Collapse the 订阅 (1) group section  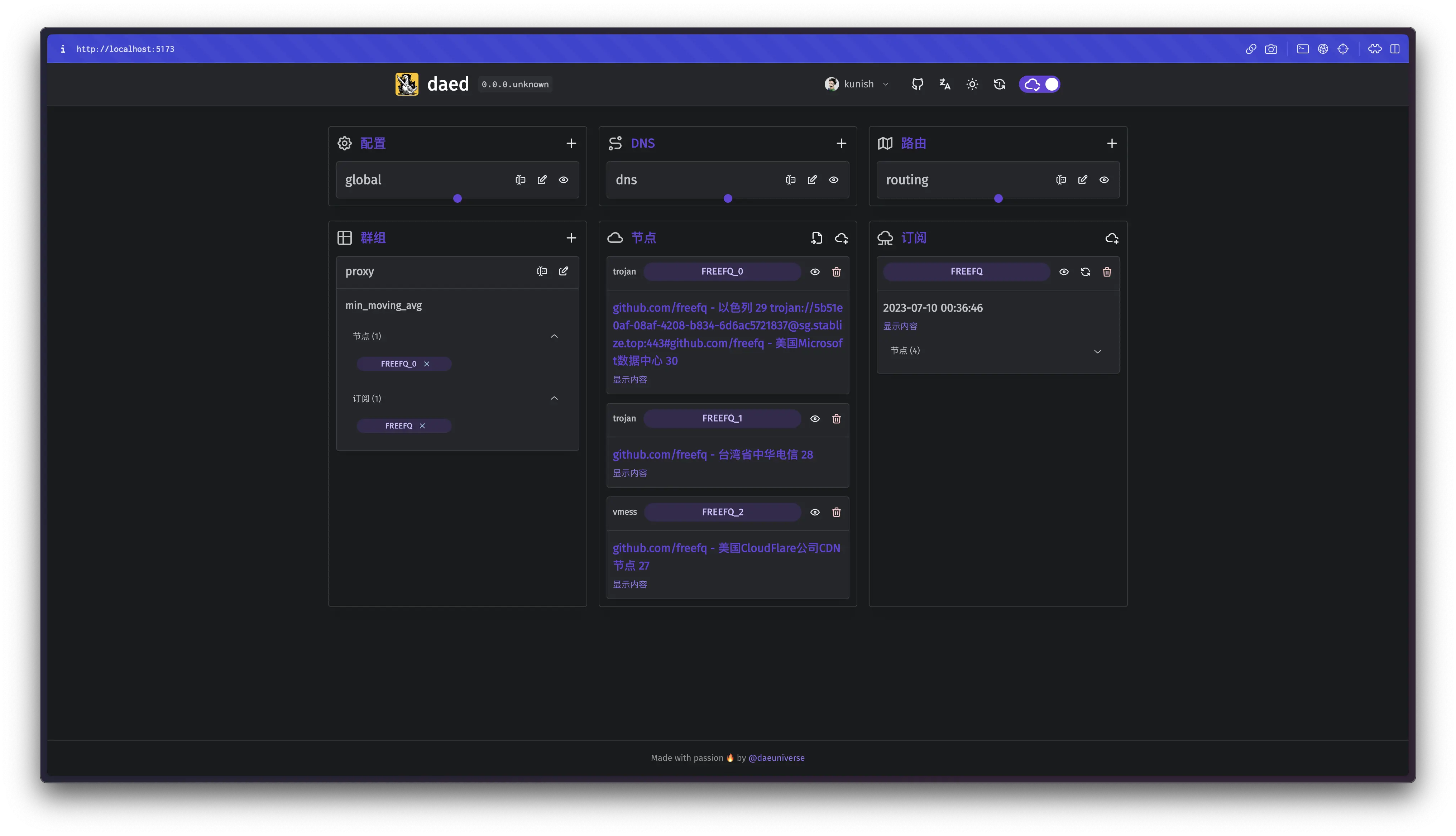(x=554, y=398)
